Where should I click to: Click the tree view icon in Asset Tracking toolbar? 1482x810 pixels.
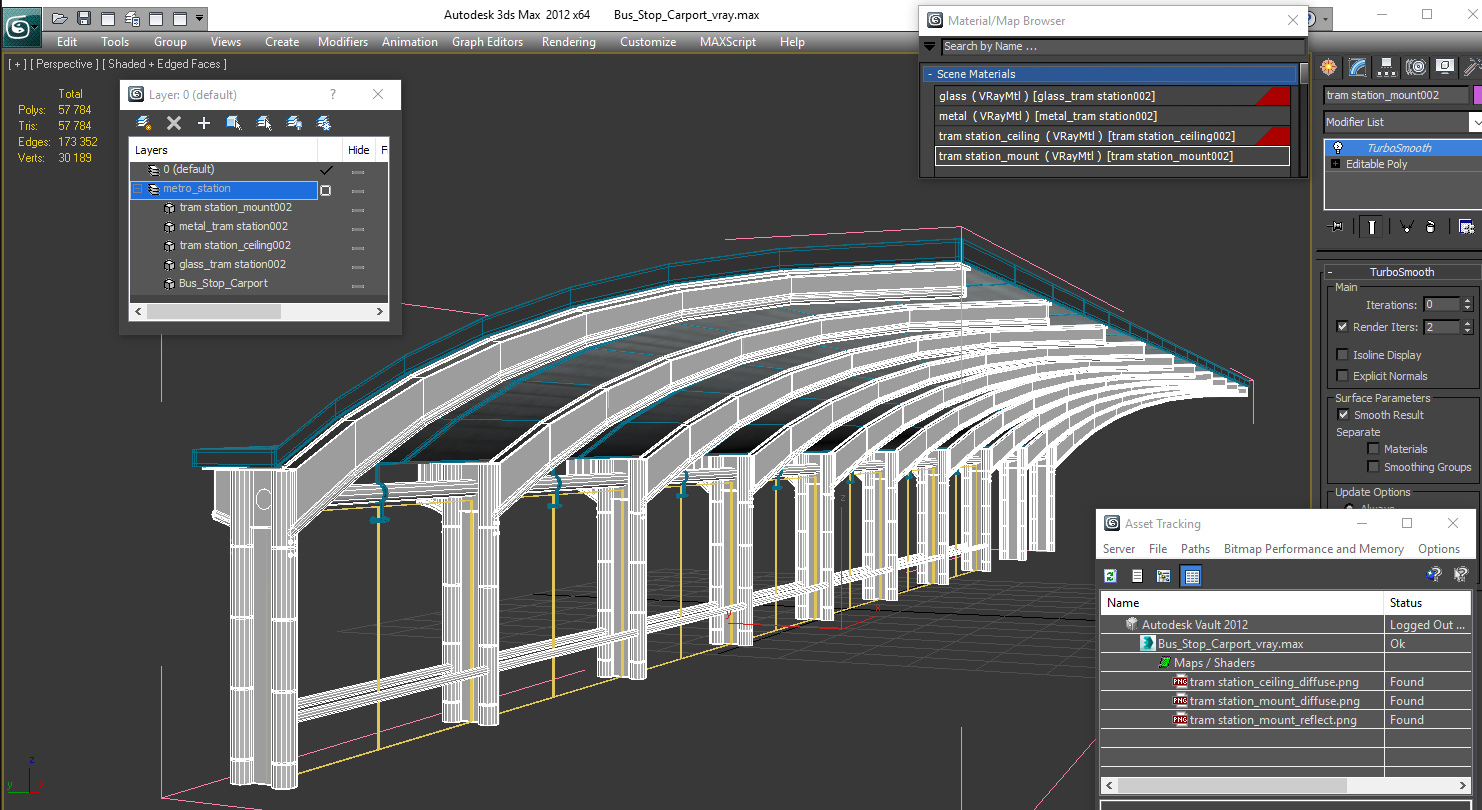click(x=1163, y=576)
